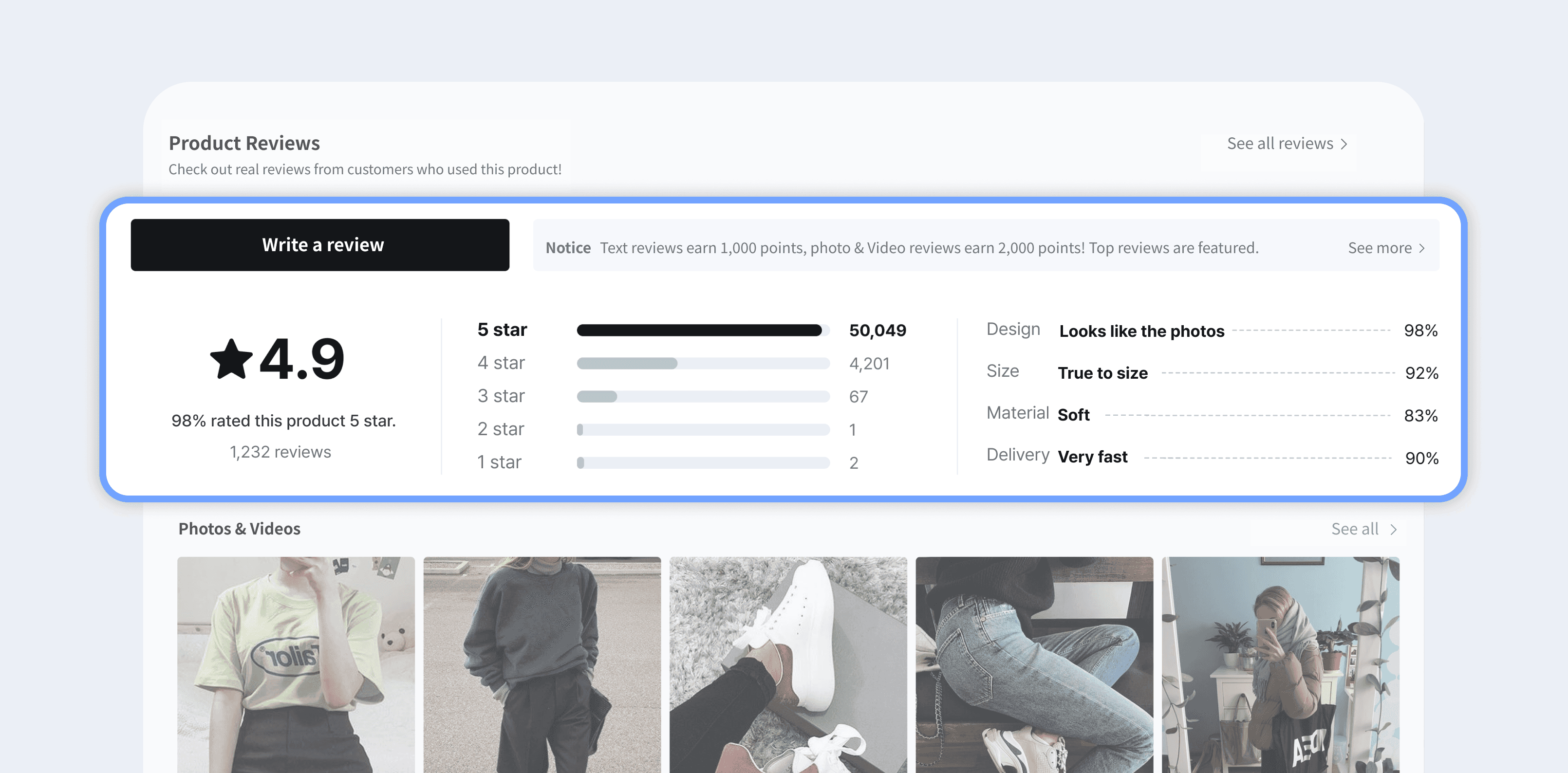
Task: Click the 'Very fast' delivery attribute
Action: coord(1093,457)
